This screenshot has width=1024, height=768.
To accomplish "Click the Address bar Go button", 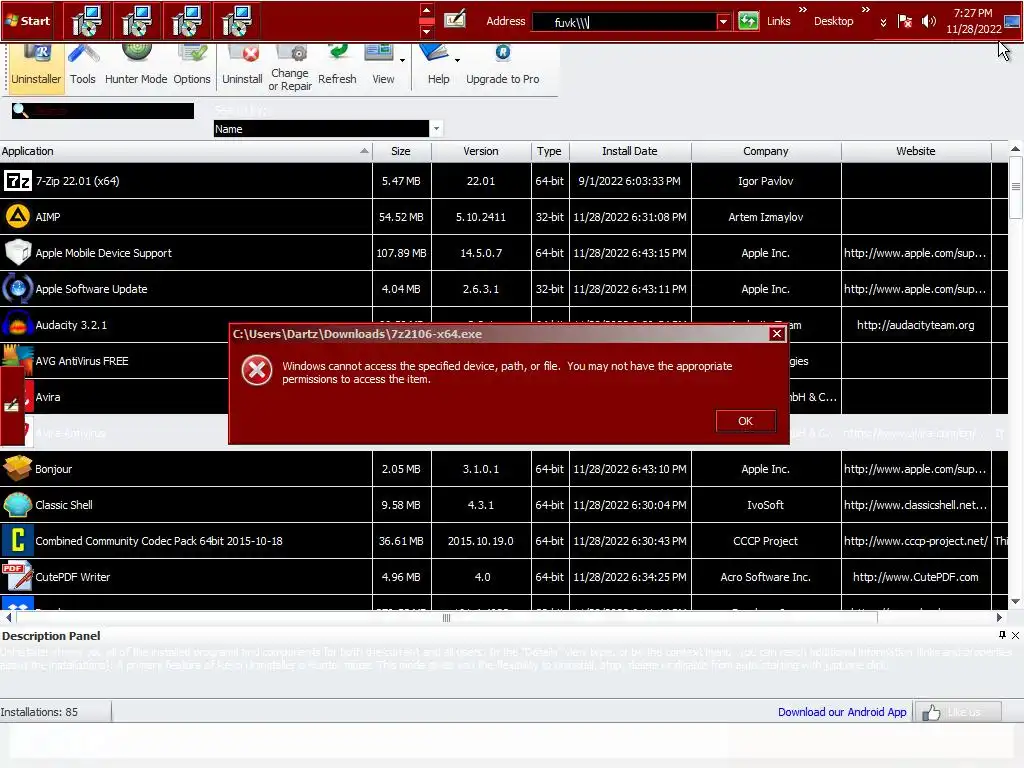I will pyautogui.click(x=748, y=21).
